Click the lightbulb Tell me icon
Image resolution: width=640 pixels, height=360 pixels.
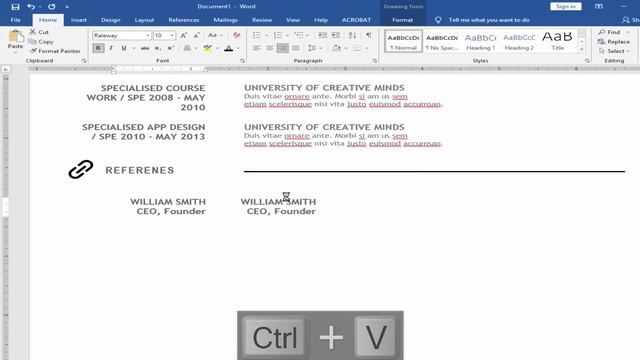click(x=438, y=20)
